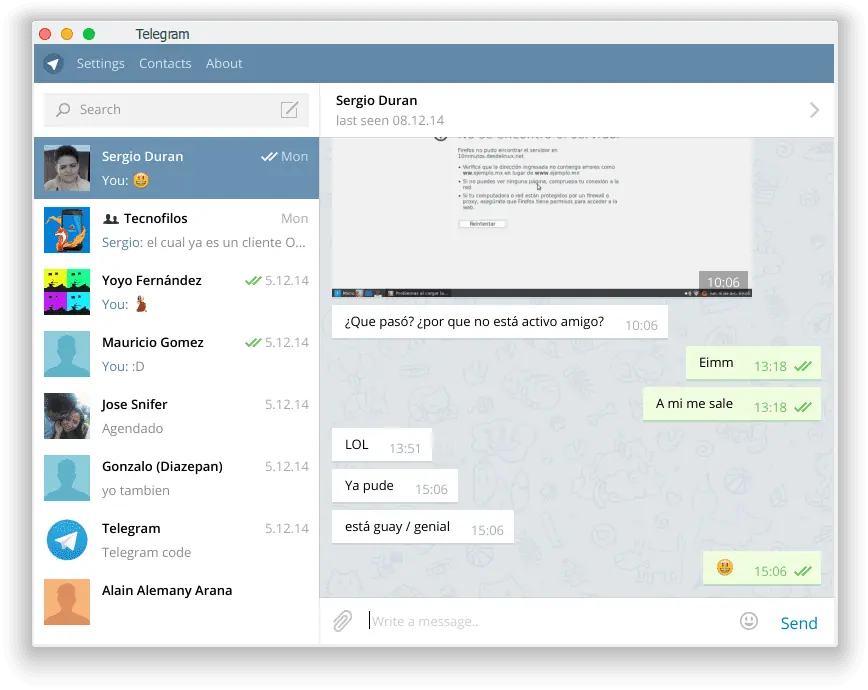Click the group icon beside Tecnofilos
The height and width of the screenshot is (690, 868).
111,219
